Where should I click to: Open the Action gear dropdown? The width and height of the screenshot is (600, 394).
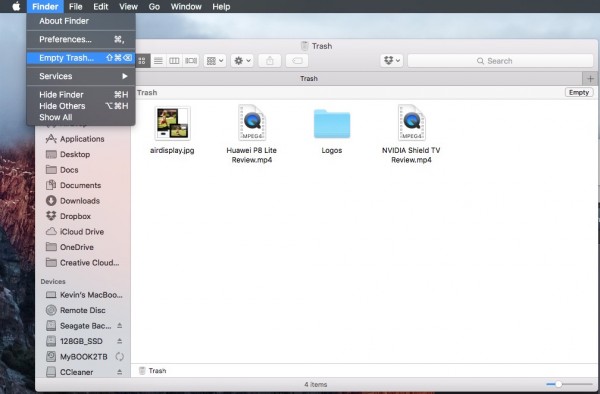(242, 61)
